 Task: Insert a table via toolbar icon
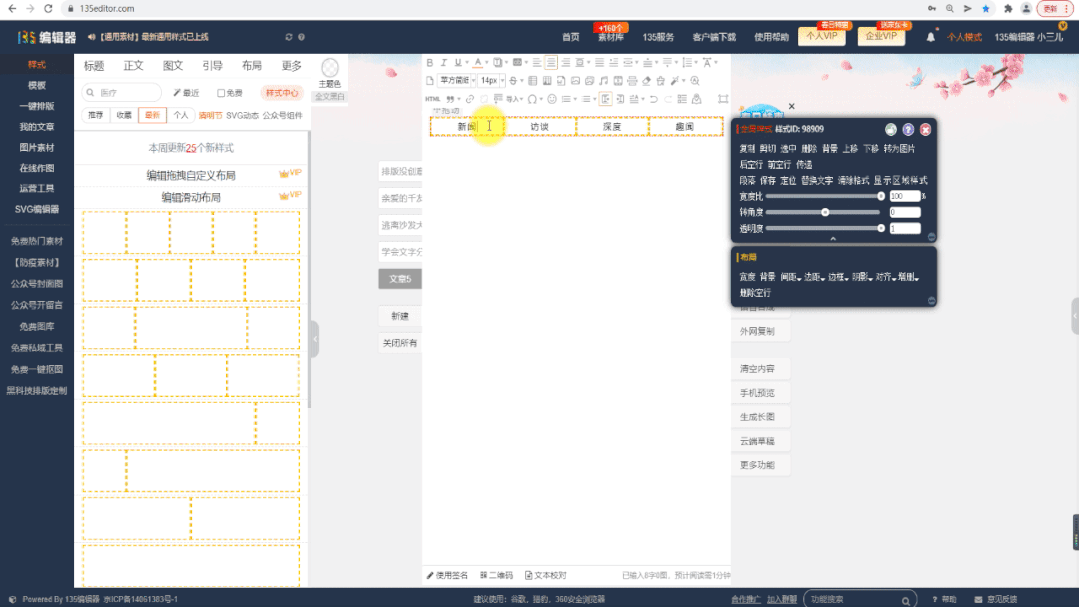pos(532,81)
